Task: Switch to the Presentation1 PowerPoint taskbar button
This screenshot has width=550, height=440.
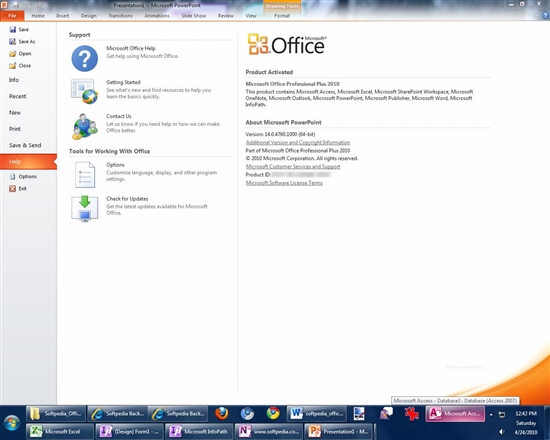Action: coord(338,431)
